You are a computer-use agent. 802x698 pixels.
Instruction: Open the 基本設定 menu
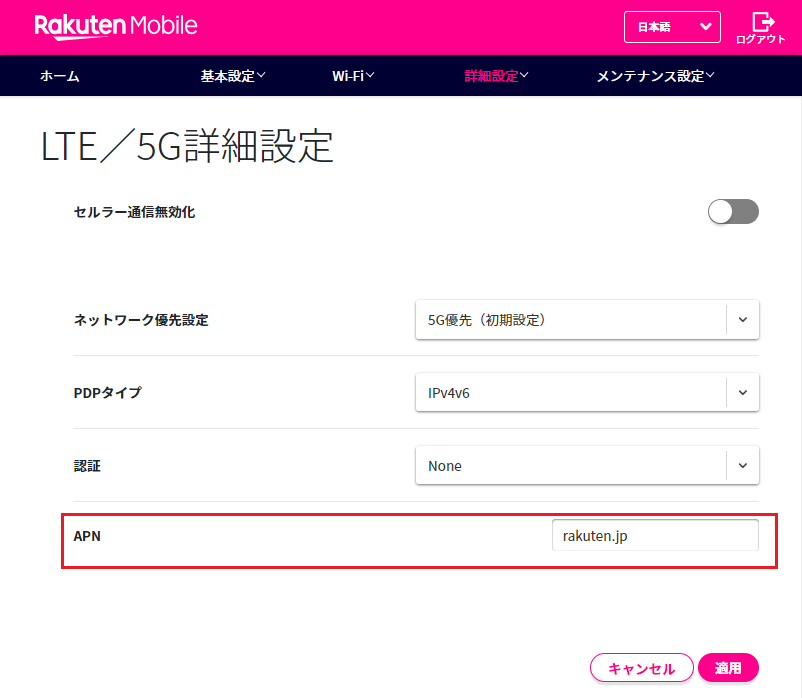[x=232, y=76]
